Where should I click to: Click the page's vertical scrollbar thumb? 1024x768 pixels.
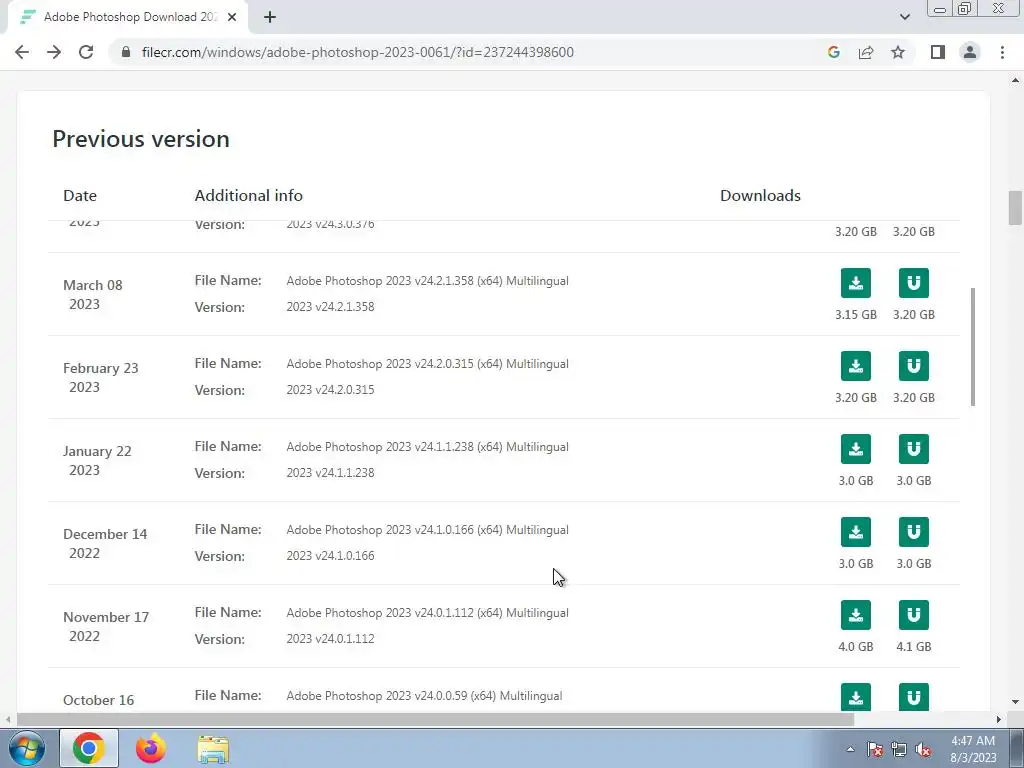(1015, 208)
